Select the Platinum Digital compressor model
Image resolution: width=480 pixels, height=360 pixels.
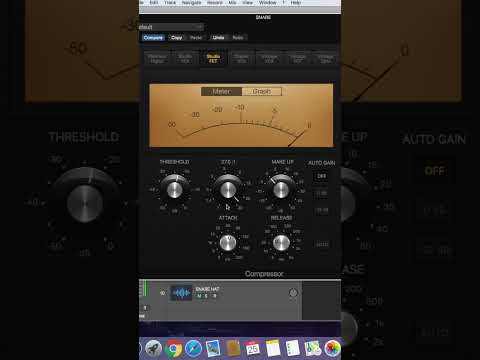click(157, 59)
